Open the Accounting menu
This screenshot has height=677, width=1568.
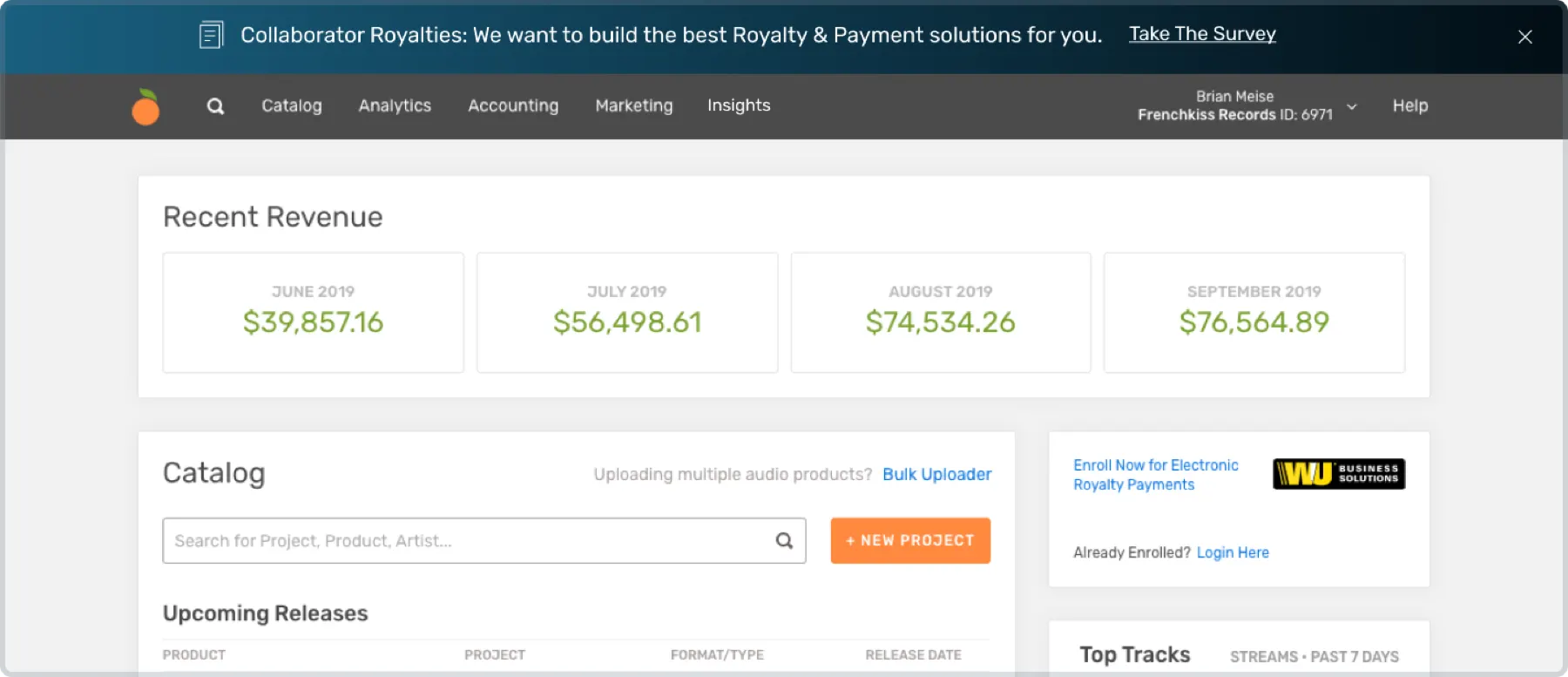(513, 105)
